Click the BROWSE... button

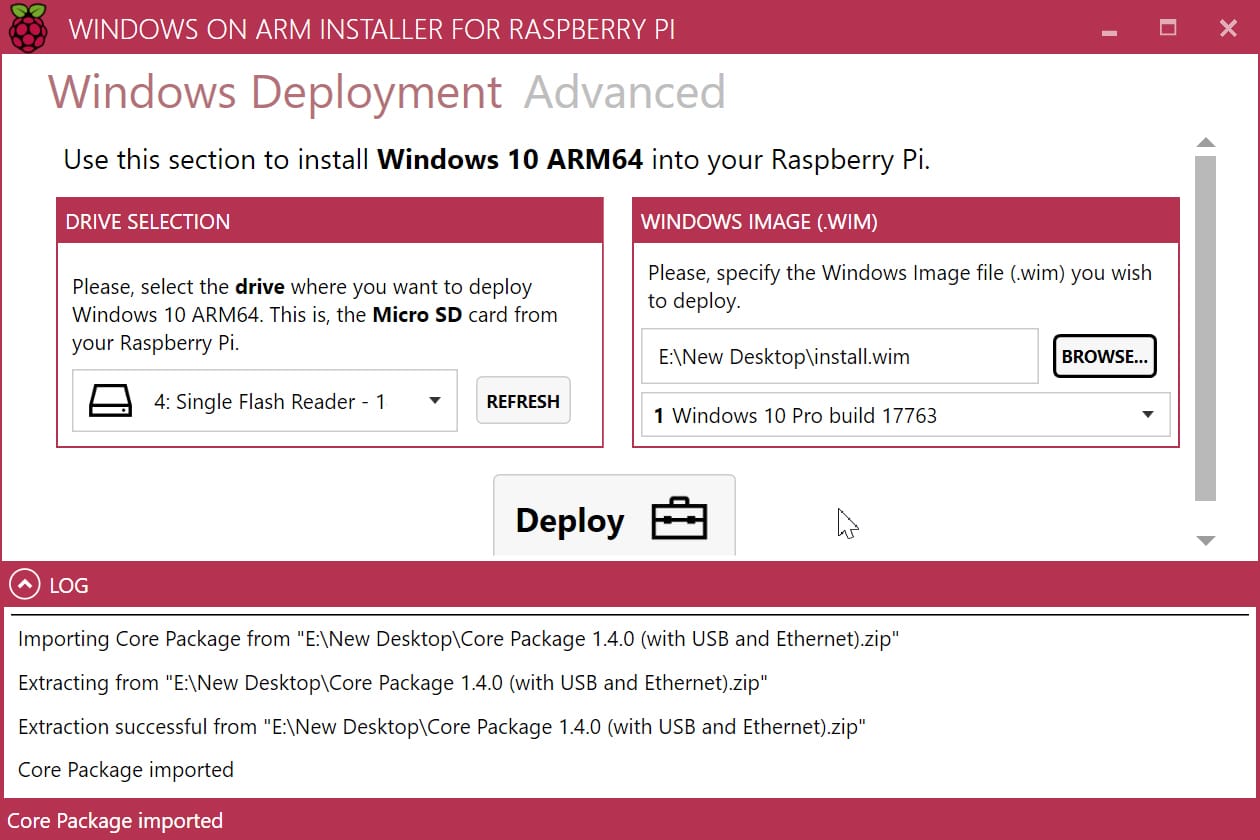tap(1104, 356)
